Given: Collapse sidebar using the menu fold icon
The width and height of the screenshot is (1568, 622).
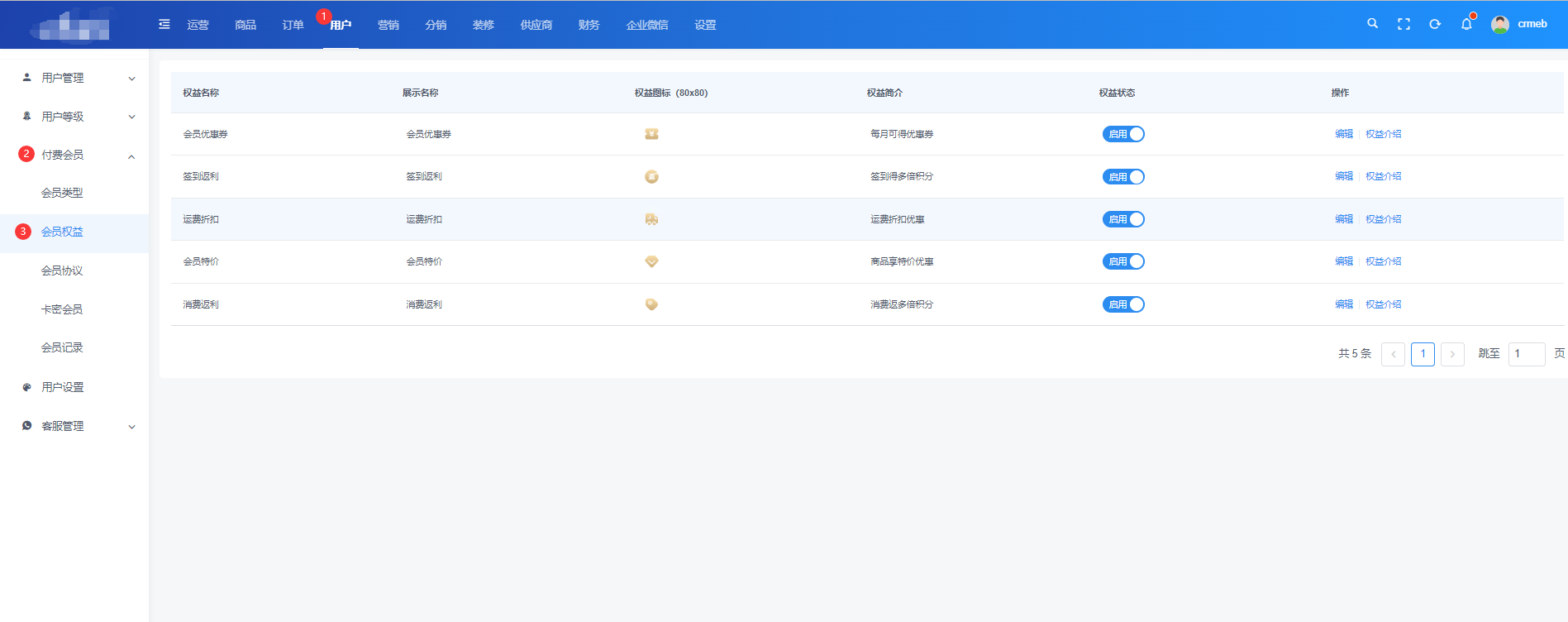Looking at the screenshot, I should pos(164,24).
